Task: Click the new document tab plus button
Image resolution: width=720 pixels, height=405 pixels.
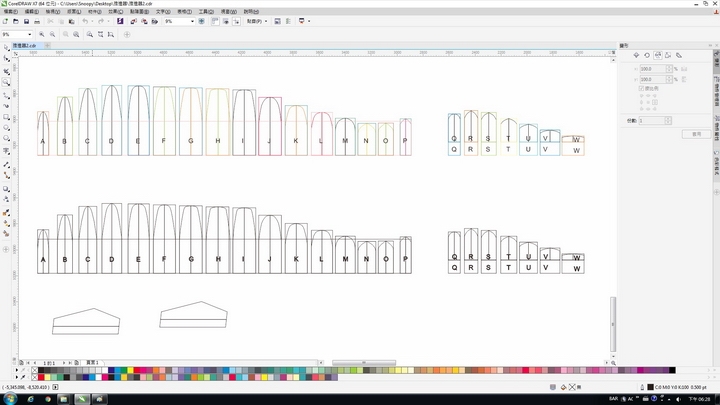Action: [47, 45]
